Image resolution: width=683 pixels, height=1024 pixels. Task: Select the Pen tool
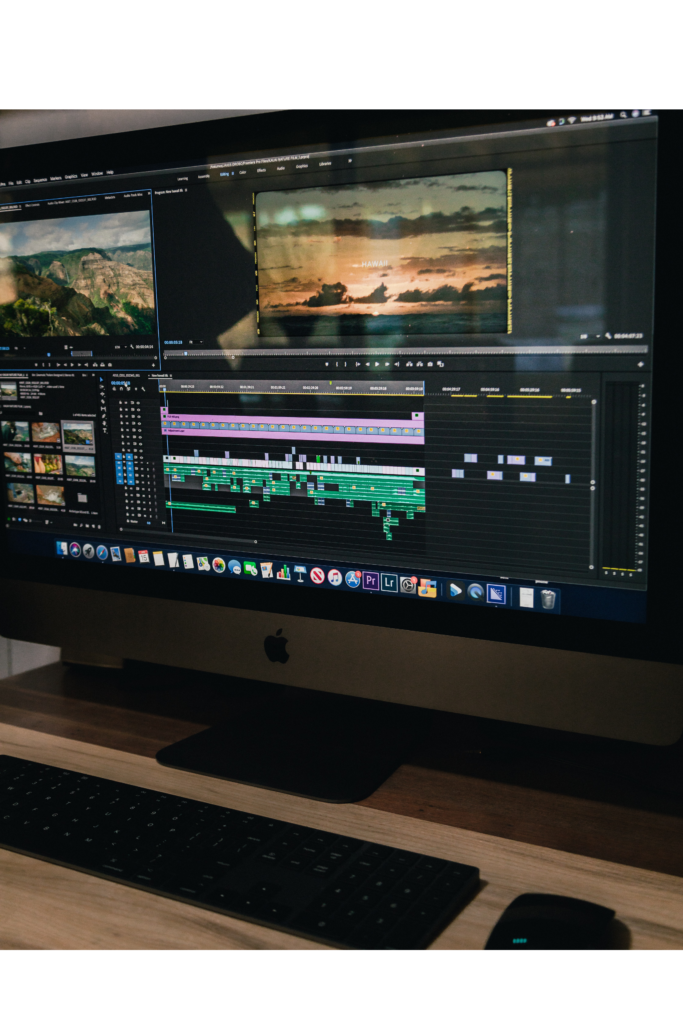pyautogui.click(x=104, y=416)
